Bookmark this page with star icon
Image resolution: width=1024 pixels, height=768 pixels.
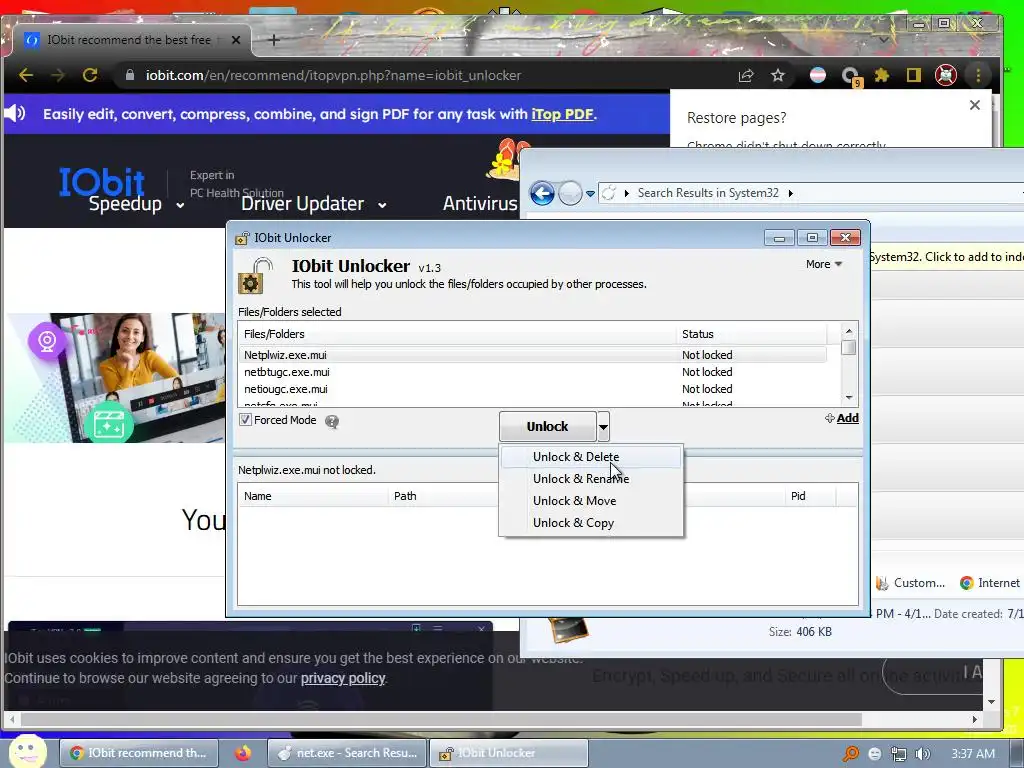(778, 75)
